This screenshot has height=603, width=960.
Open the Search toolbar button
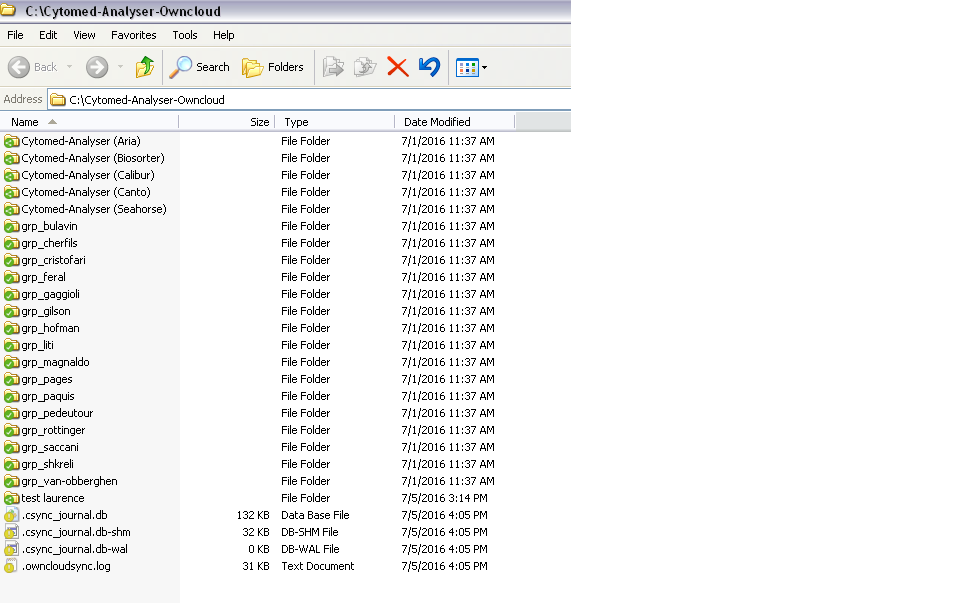click(200, 67)
